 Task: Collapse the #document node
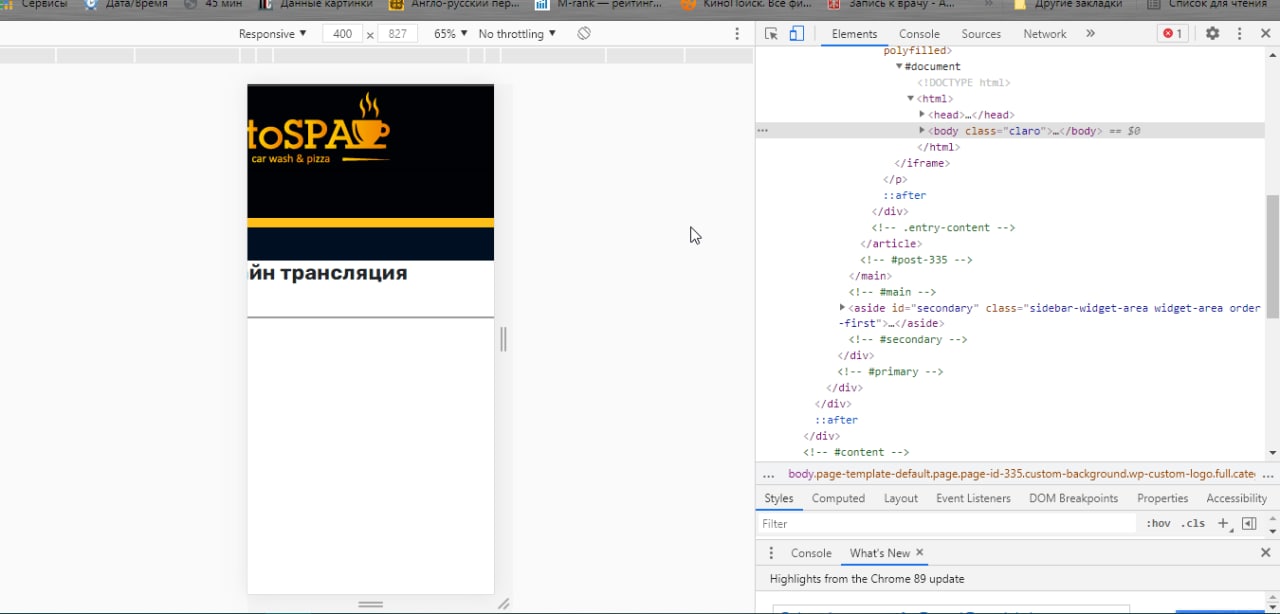[x=899, y=66]
